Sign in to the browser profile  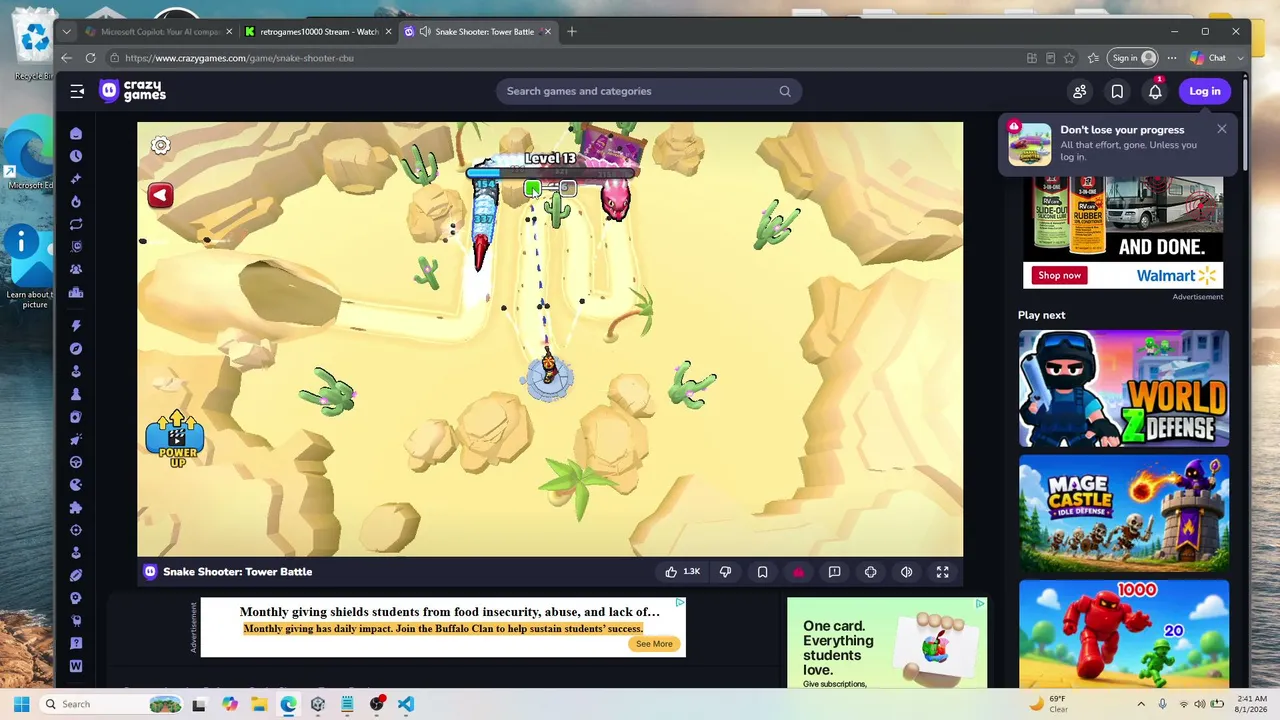point(1134,58)
